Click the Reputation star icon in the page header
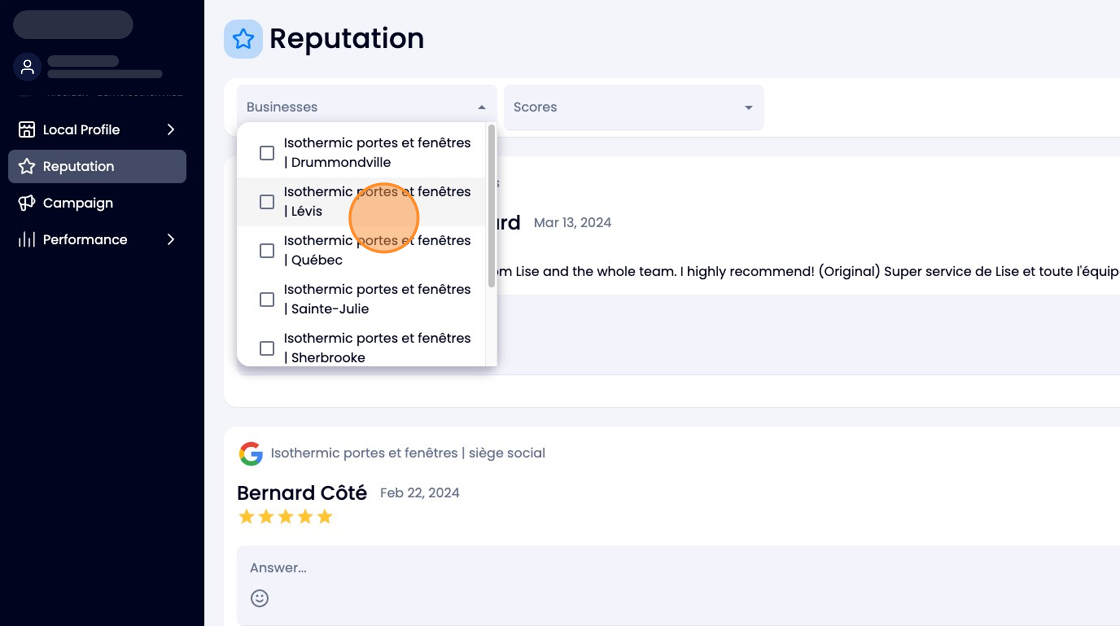Image resolution: width=1120 pixels, height=626 pixels. click(243, 39)
